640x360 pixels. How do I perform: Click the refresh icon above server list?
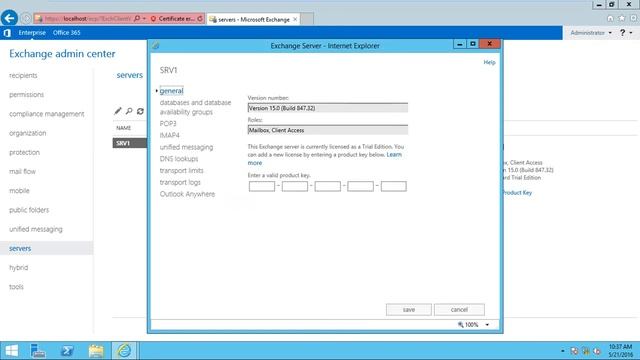140,111
